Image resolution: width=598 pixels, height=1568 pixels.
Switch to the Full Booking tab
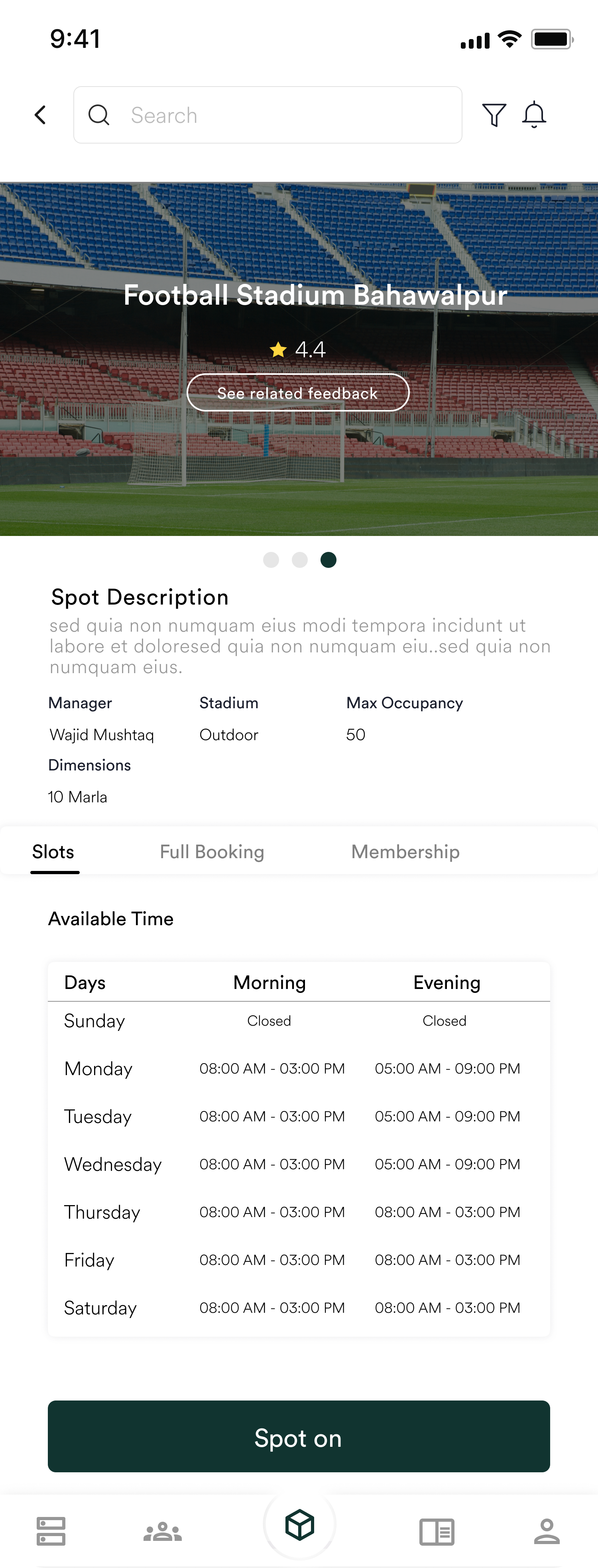(212, 851)
